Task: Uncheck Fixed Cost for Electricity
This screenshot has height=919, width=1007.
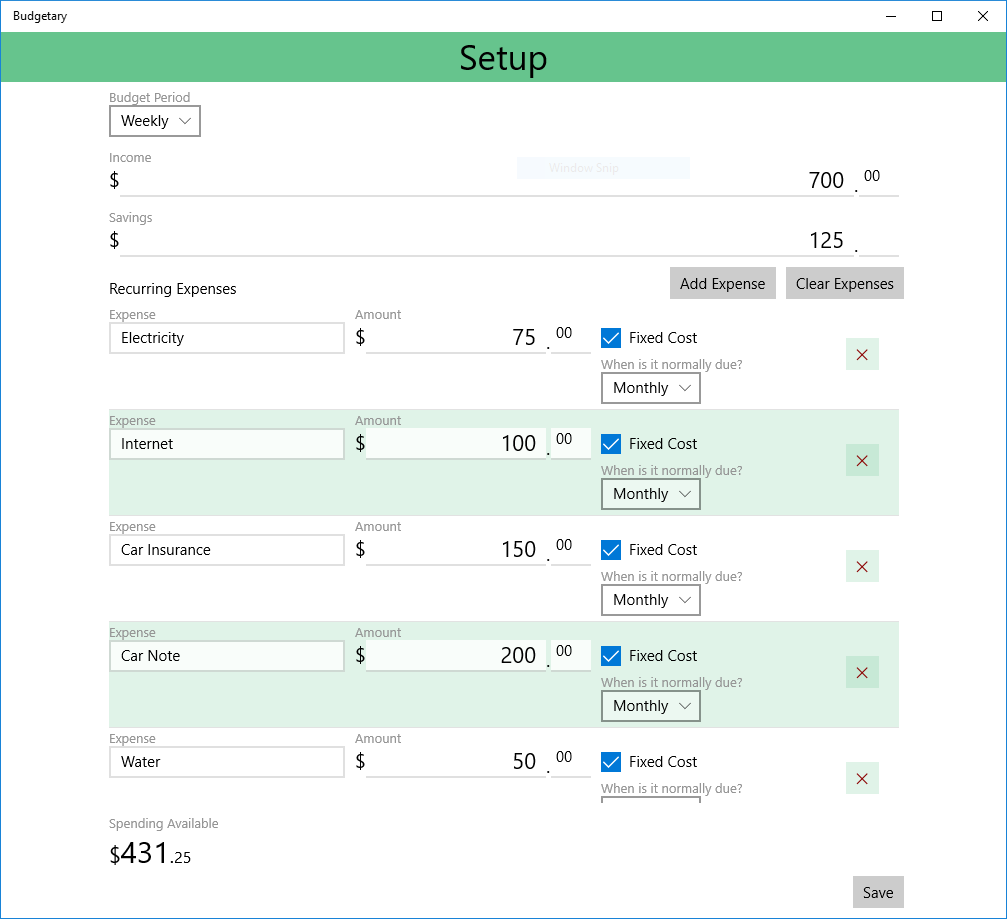Action: 611,338
